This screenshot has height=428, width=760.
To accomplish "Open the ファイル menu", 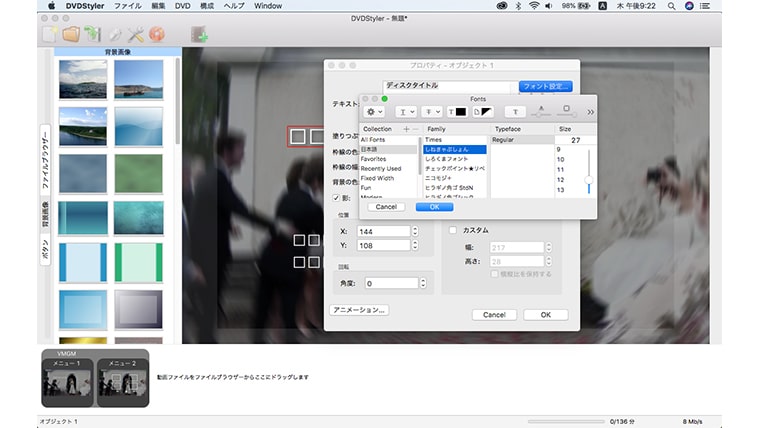I will click(x=127, y=6).
